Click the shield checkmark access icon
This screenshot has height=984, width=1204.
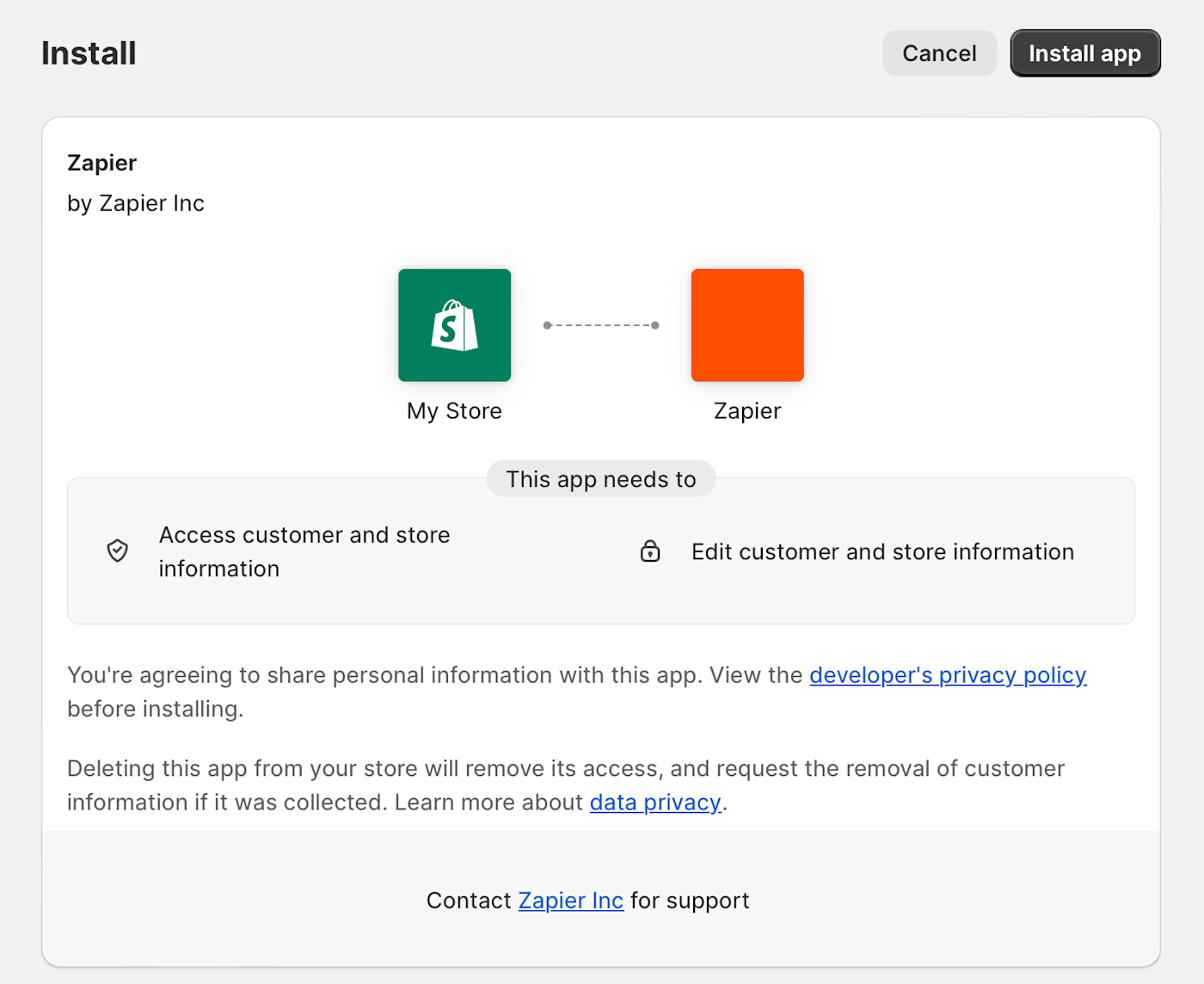click(118, 550)
